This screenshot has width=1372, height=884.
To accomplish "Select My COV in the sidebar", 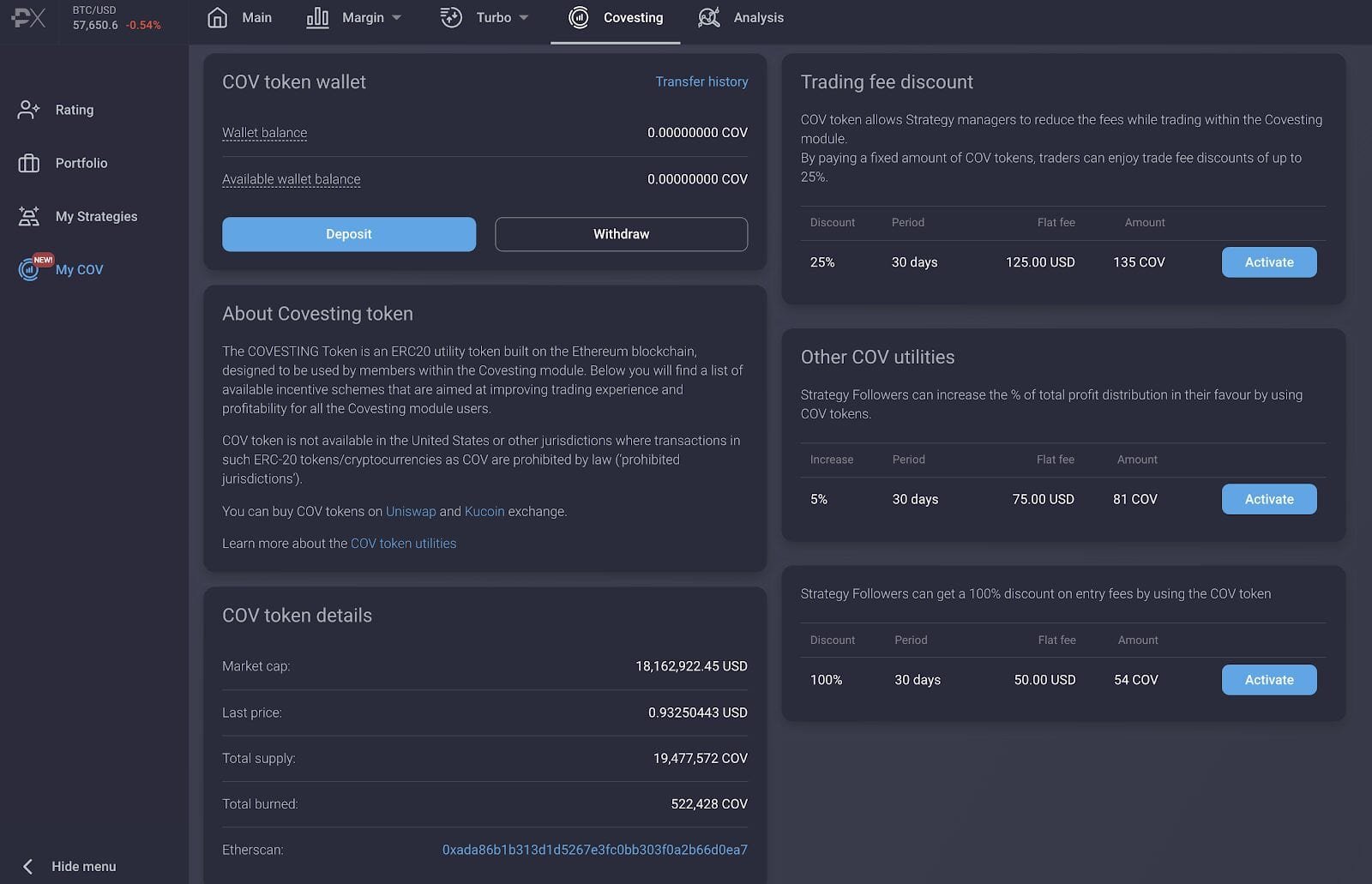I will coord(79,269).
